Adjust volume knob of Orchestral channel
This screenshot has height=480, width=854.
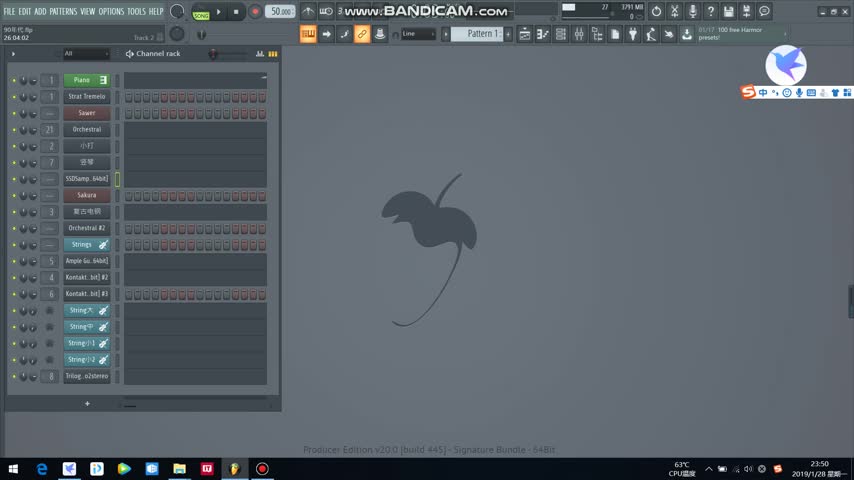point(33,130)
